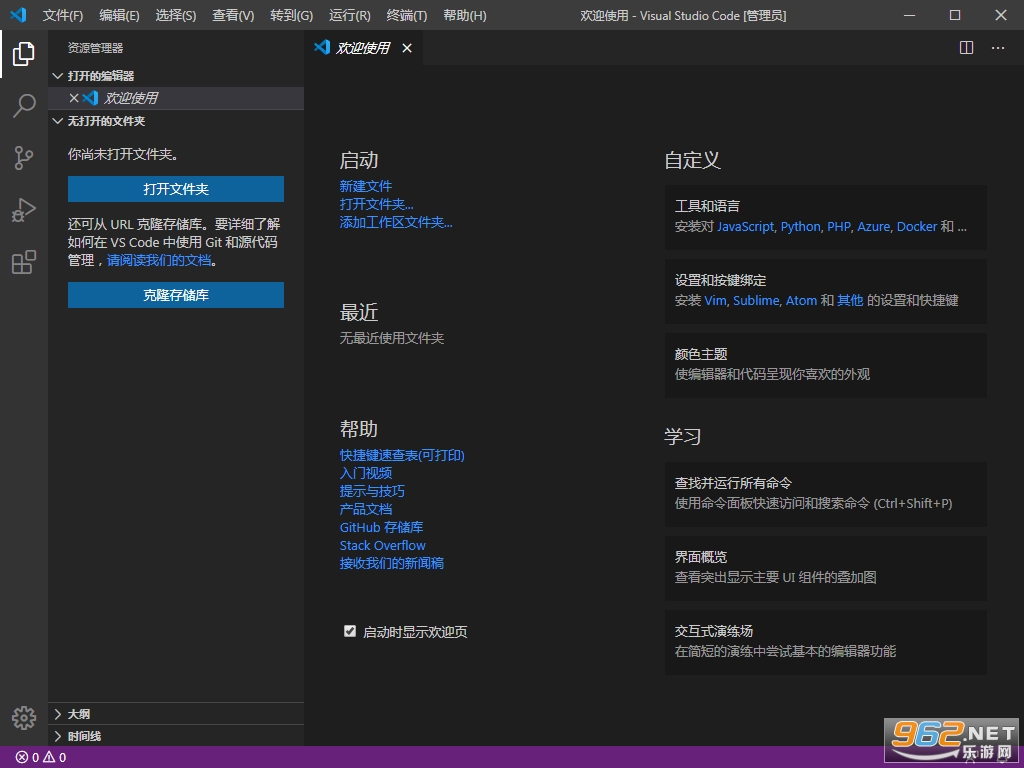The image size is (1024, 768).
Task: Click the 资源管理器 panel title
Action: (95, 48)
